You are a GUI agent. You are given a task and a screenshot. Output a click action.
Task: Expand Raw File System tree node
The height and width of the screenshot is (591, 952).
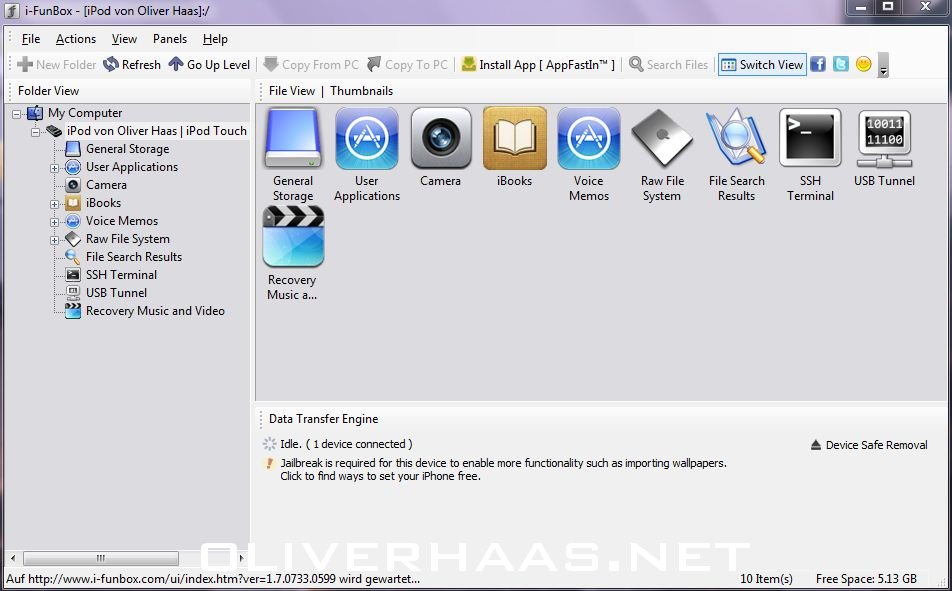[55, 241]
